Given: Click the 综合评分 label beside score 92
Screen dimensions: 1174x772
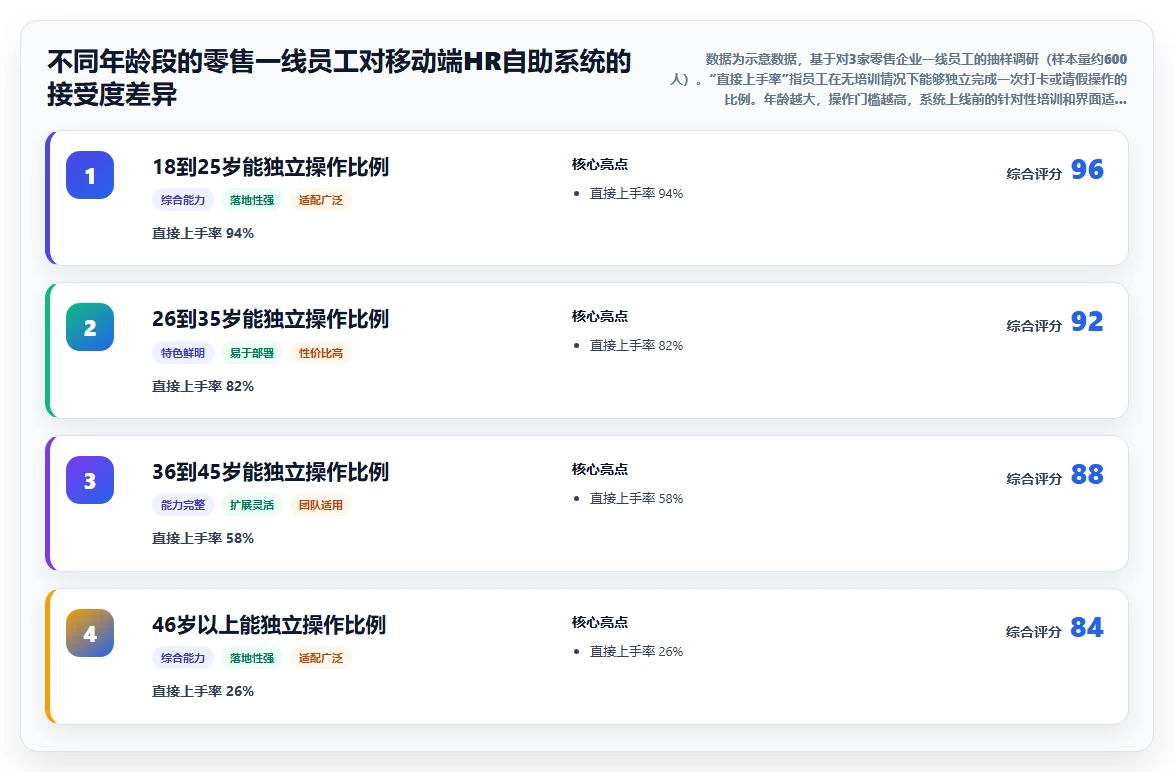Looking at the screenshot, I should click(x=1034, y=326).
